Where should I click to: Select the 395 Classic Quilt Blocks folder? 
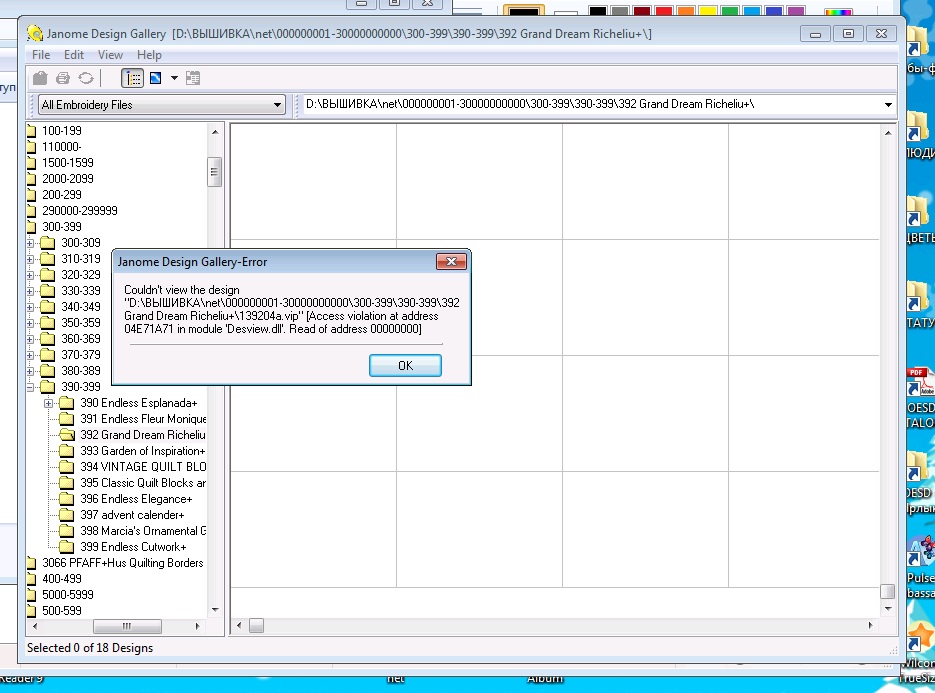coord(143,483)
